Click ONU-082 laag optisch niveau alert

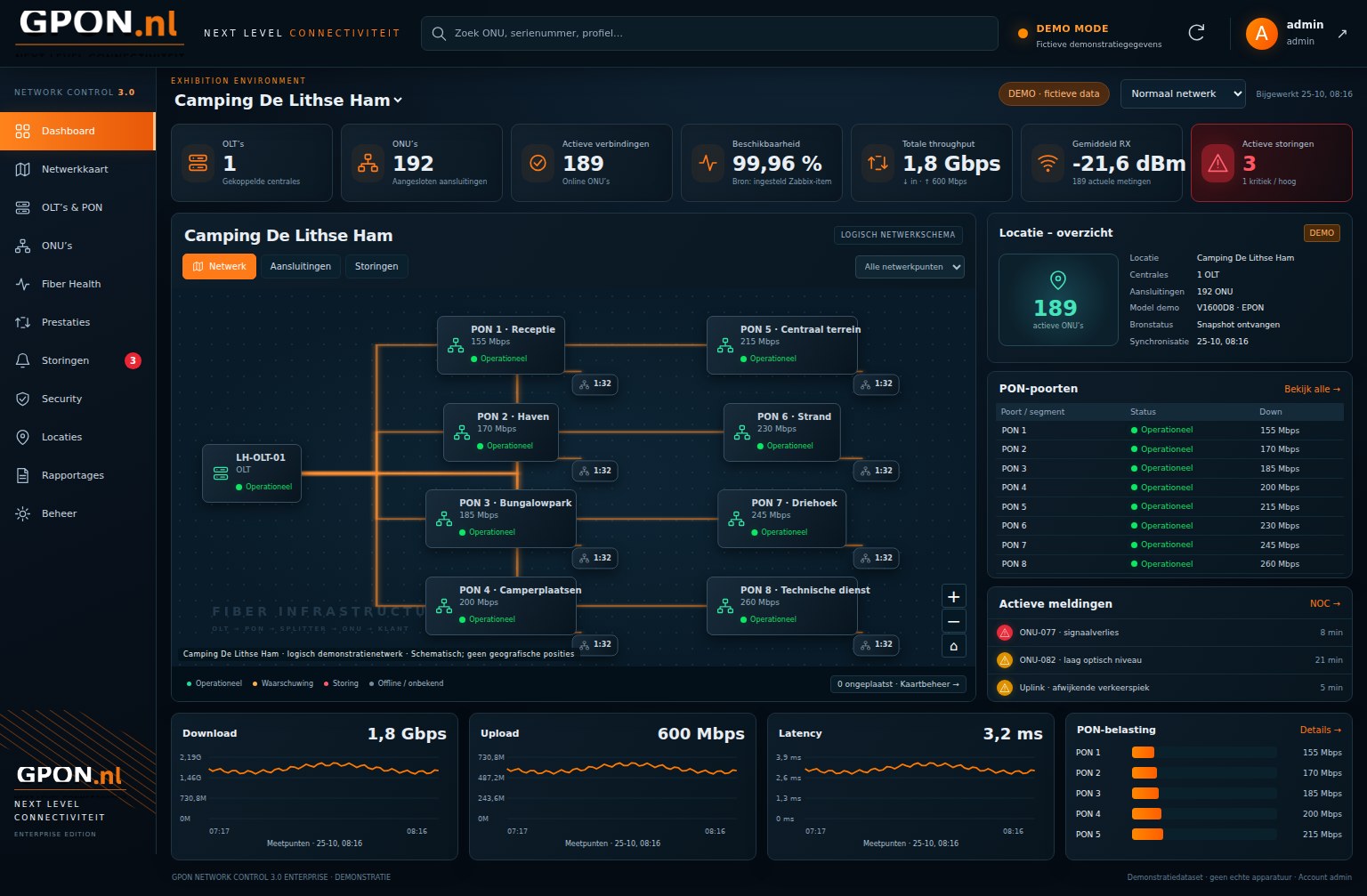1169,660
